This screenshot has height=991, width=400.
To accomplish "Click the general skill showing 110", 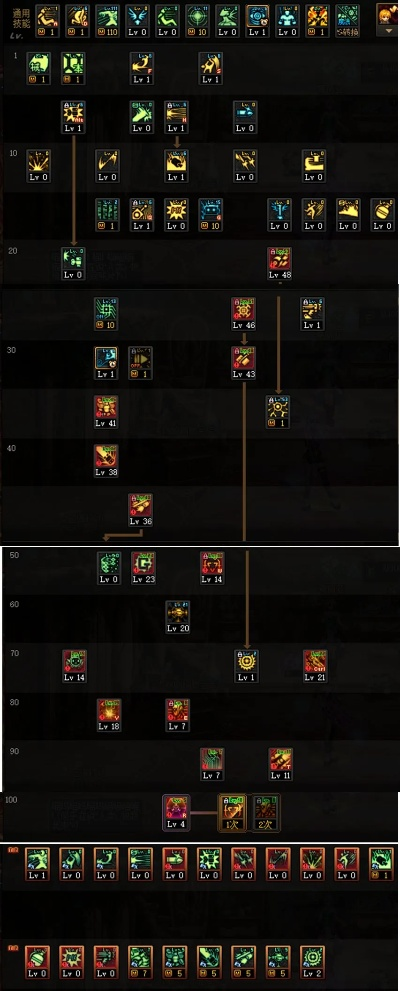I will [x=107, y=16].
